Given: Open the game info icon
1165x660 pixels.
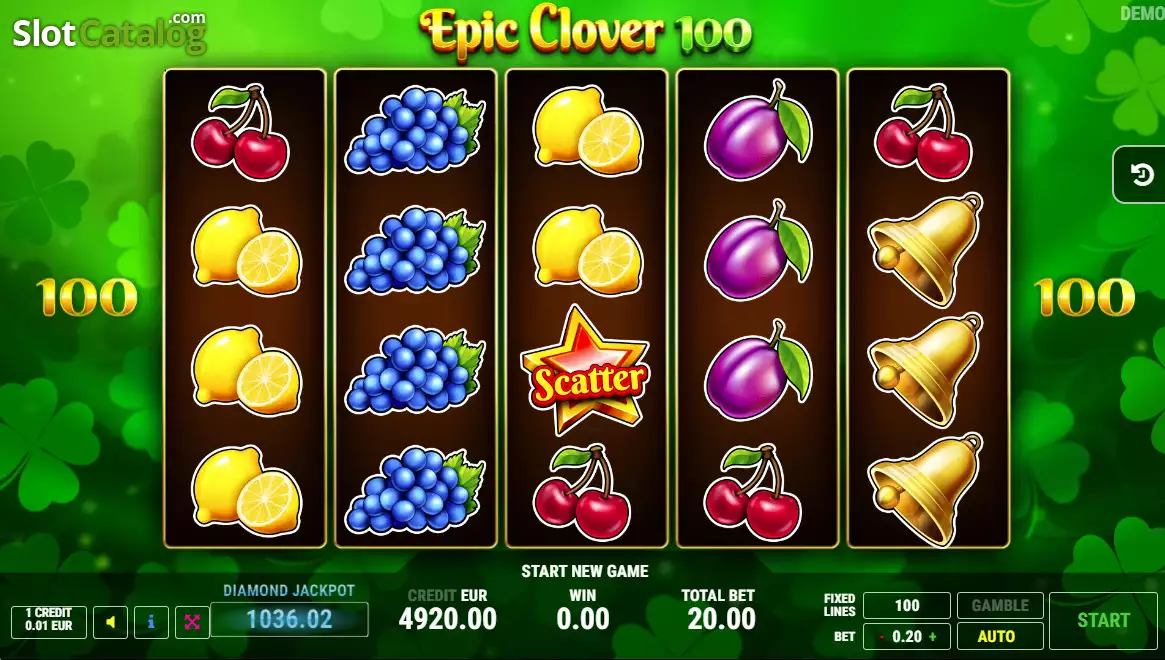Looking at the screenshot, I should [x=151, y=622].
